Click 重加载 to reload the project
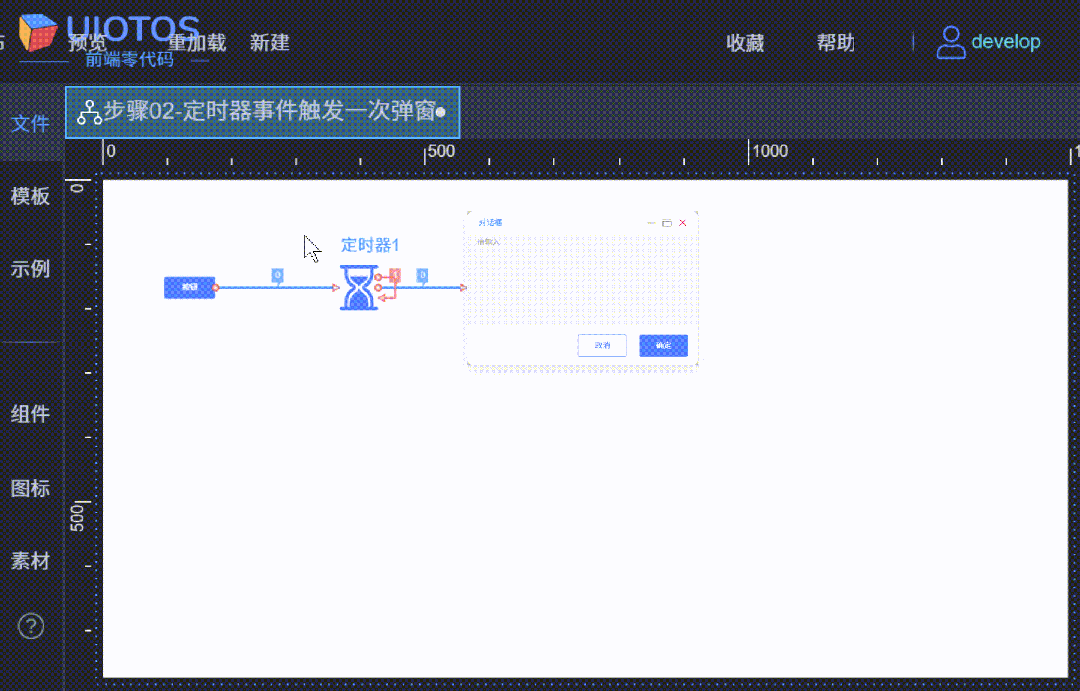The width and height of the screenshot is (1080, 691). tap(197, 42)
